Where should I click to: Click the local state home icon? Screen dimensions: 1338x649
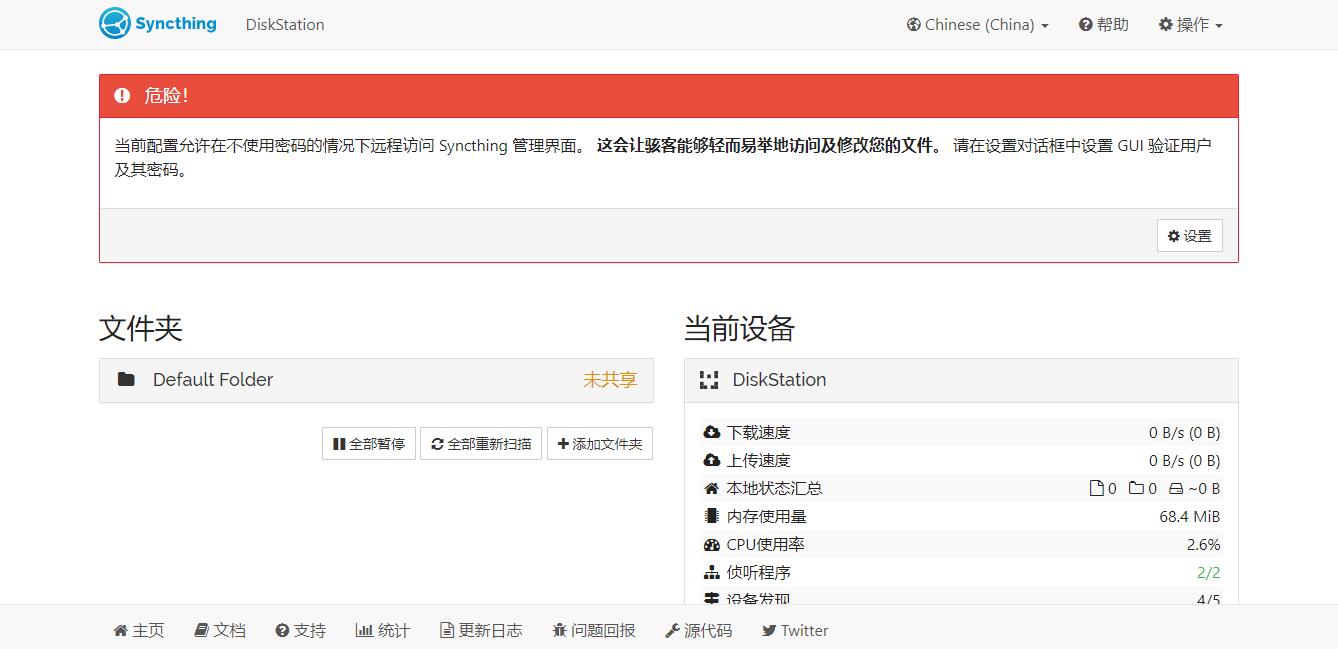tap(711, 488)
